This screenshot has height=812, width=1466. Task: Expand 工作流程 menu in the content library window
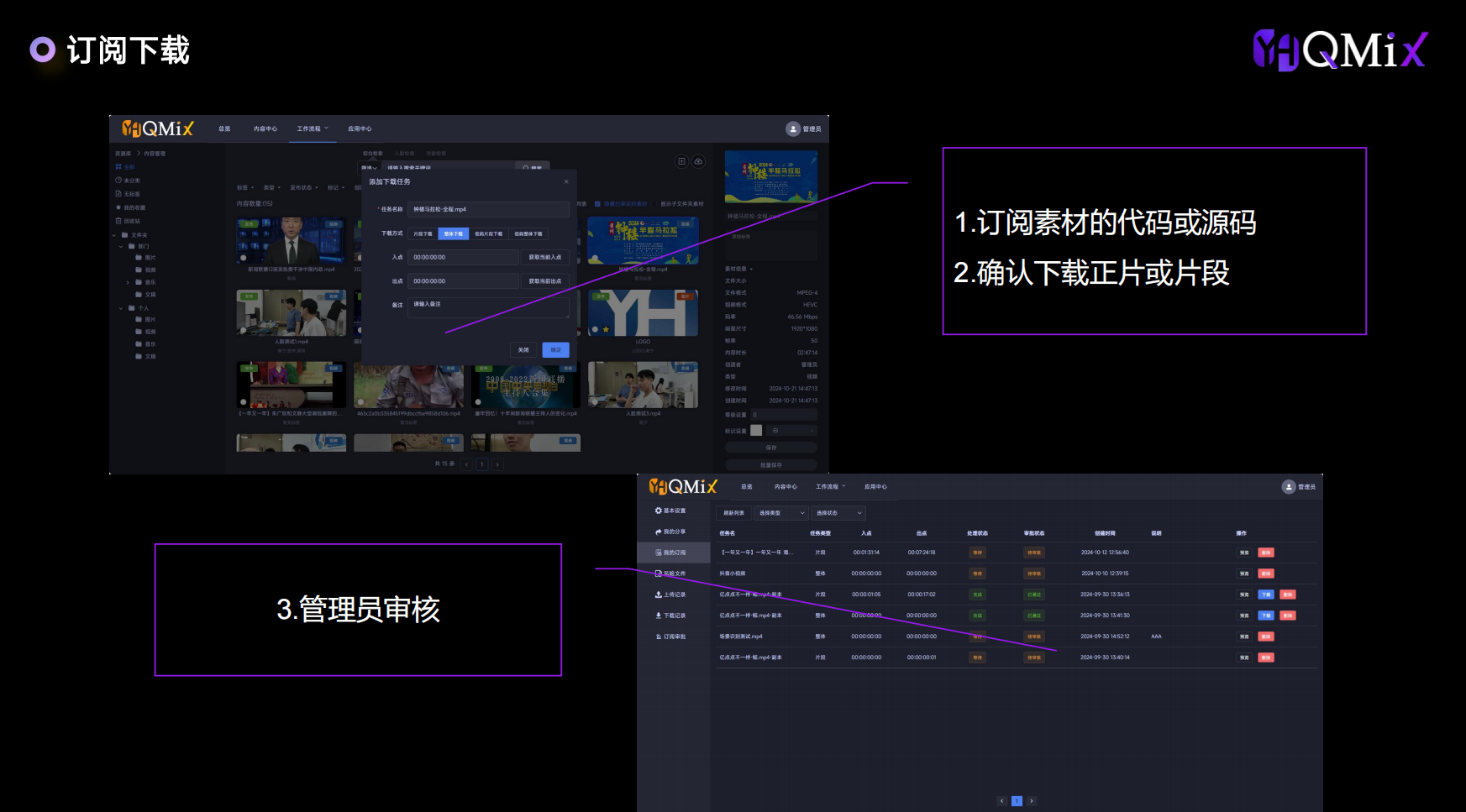[x=313, y=128]
